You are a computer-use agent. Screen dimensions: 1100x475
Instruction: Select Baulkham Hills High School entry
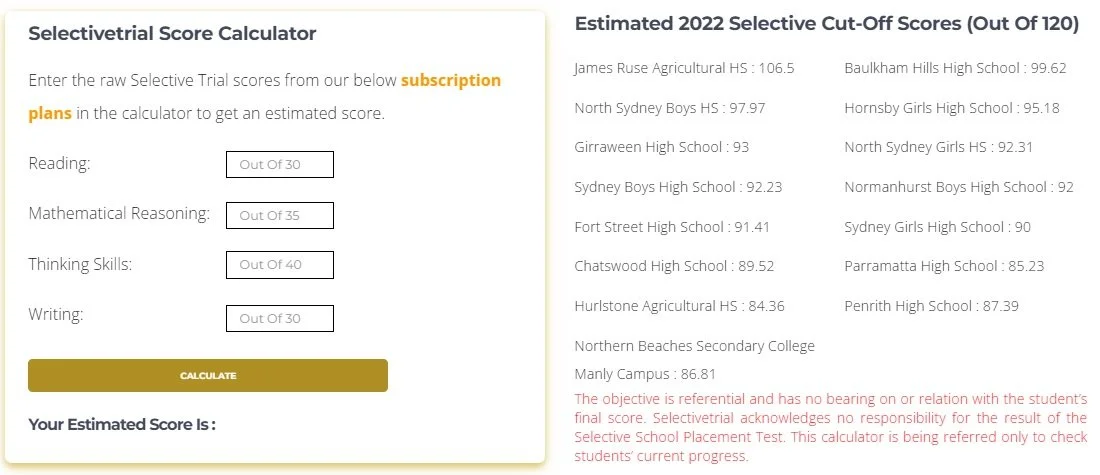coord(955,68)
